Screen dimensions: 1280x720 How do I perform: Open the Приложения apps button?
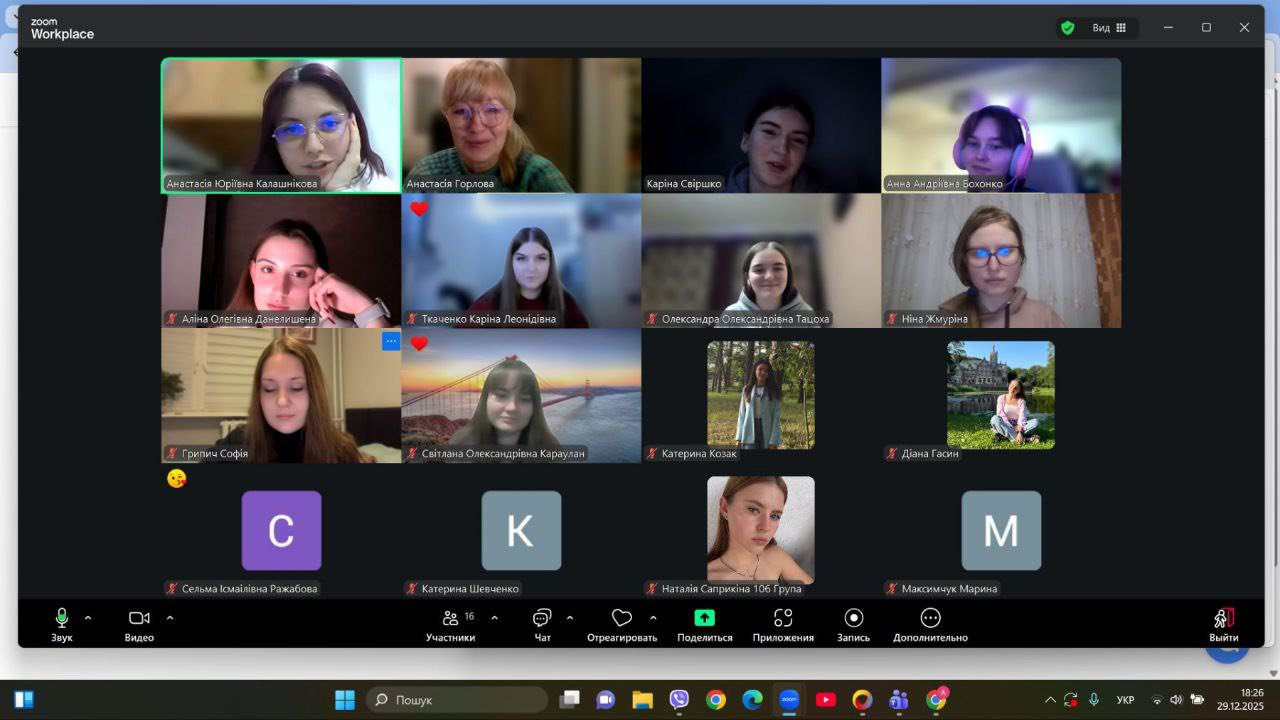point(783,625)
